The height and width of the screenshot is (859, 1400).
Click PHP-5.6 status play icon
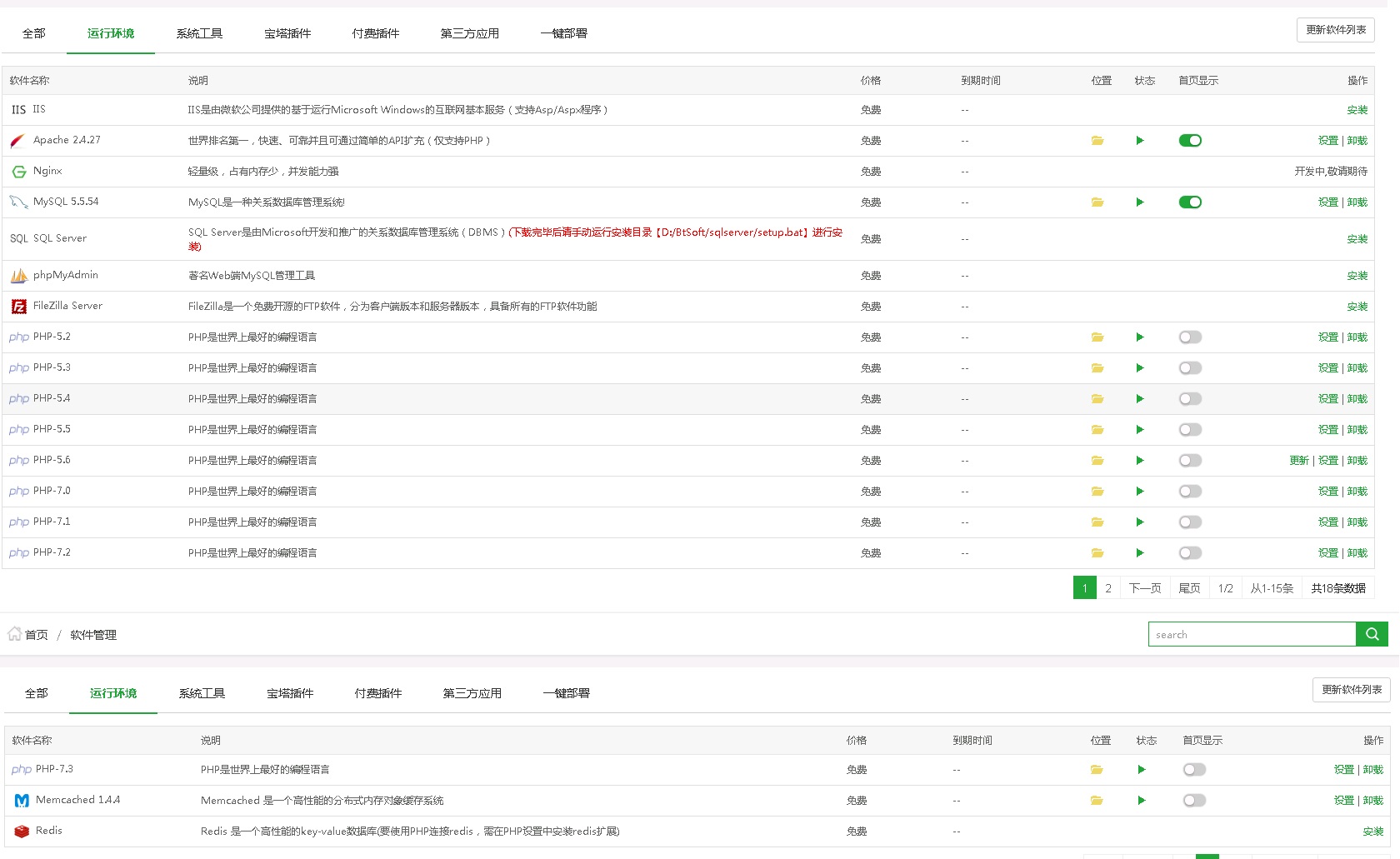1140,461
